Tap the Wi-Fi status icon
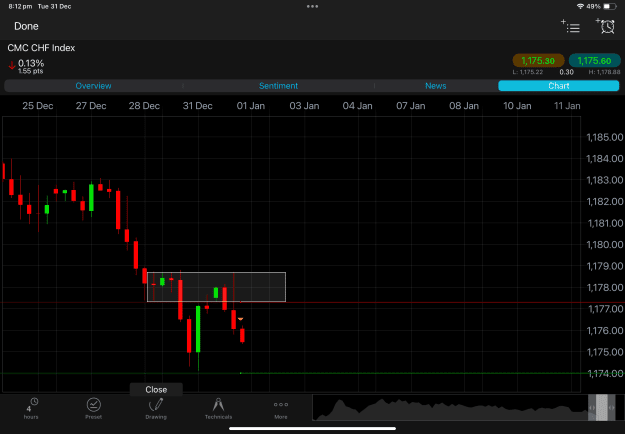The image size is (625, 434). (x=580, y=6)
